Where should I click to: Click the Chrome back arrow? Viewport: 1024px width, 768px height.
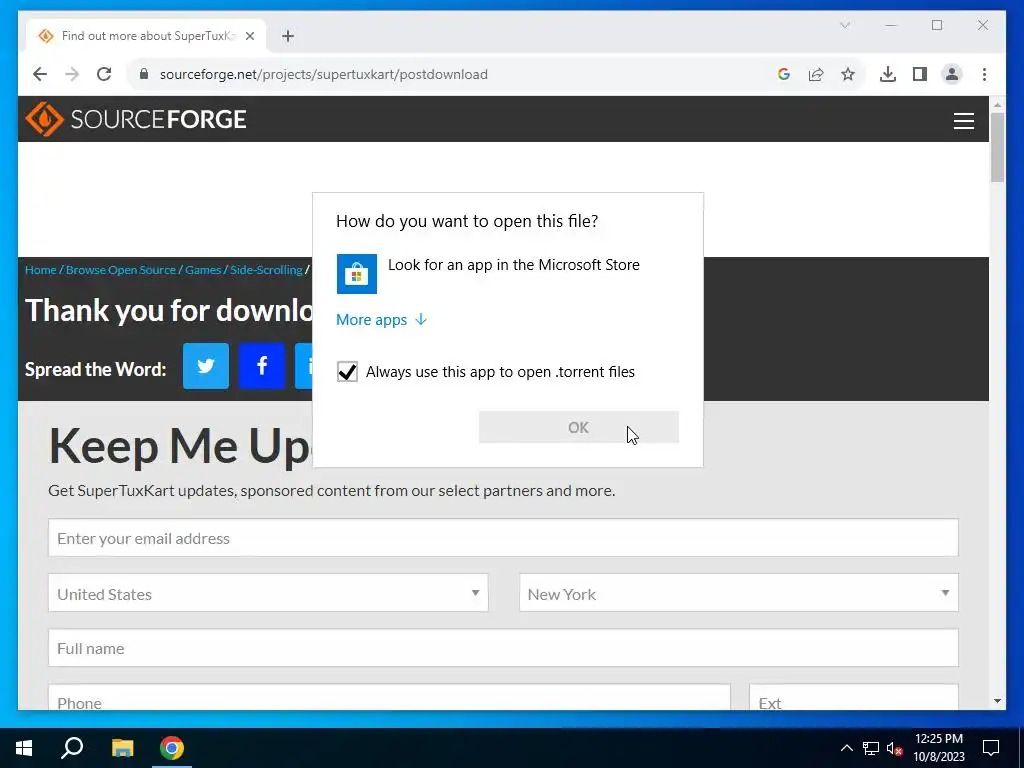(40, 74)
